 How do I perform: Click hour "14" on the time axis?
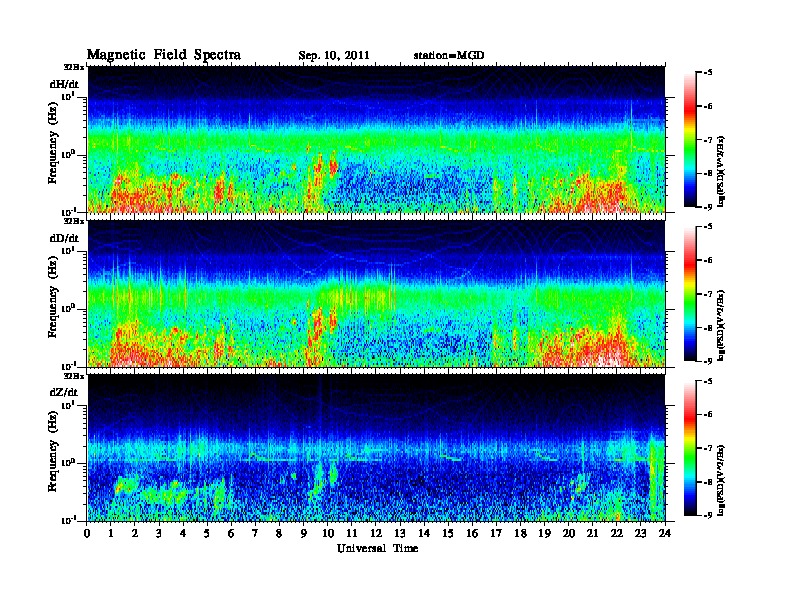click(424, 533)
